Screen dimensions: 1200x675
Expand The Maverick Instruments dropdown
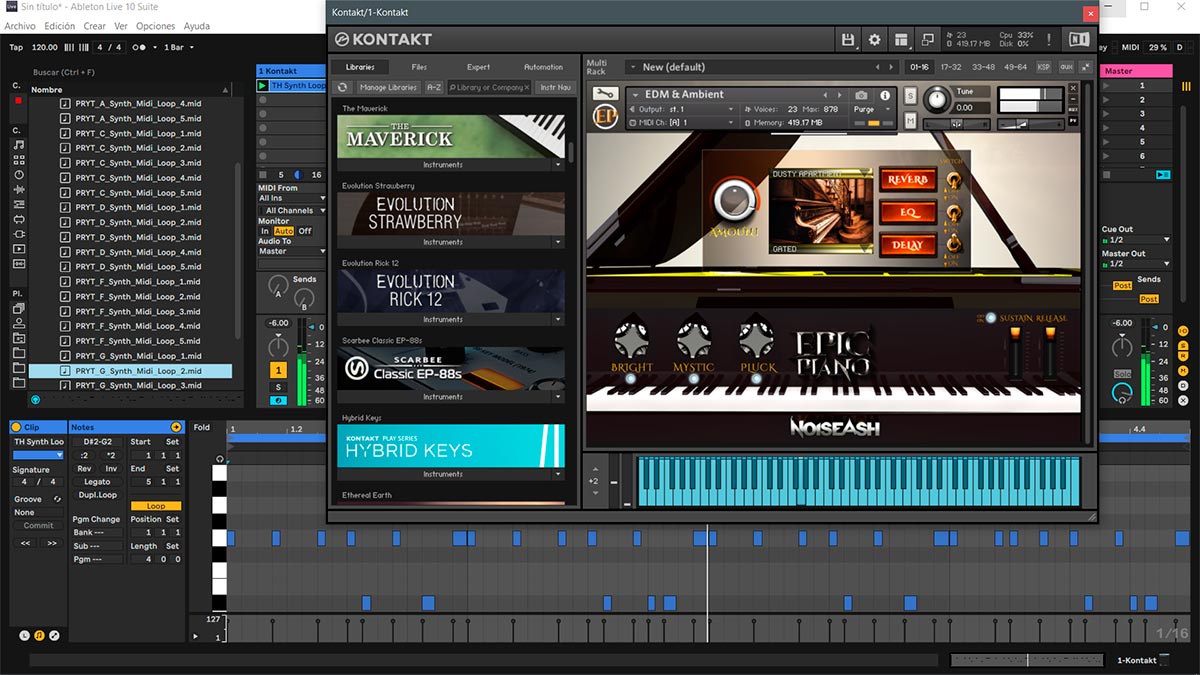559,165
